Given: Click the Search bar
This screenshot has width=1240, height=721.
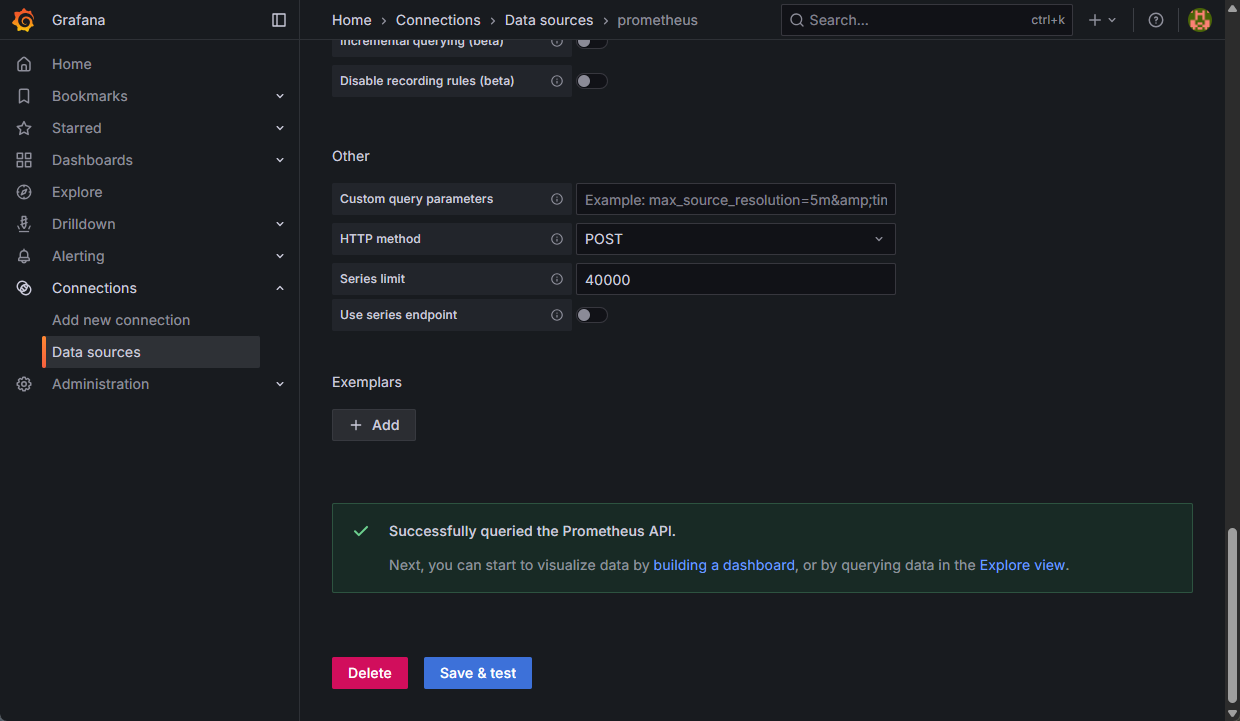Looking at the screenshot, I should click(x=927, y=20).
